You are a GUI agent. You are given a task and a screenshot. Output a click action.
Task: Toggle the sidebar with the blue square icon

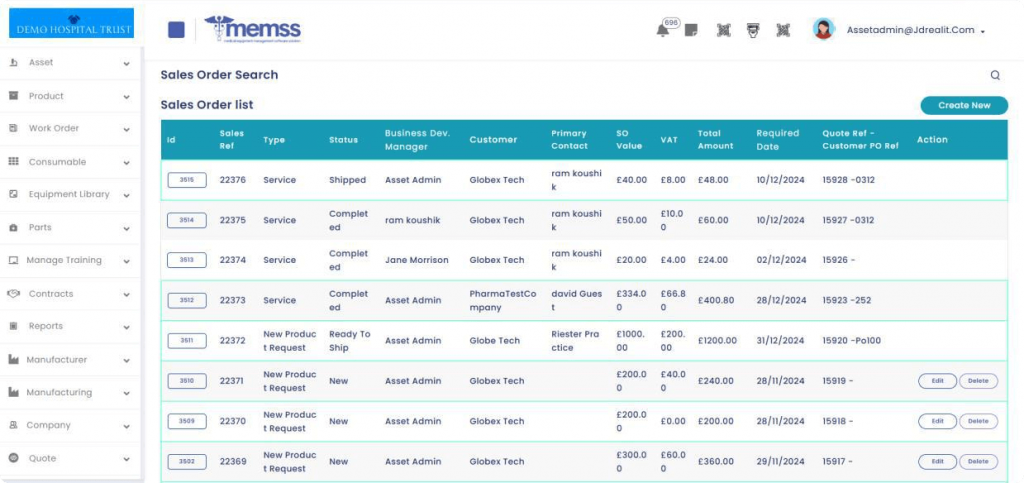pos(176,29)
